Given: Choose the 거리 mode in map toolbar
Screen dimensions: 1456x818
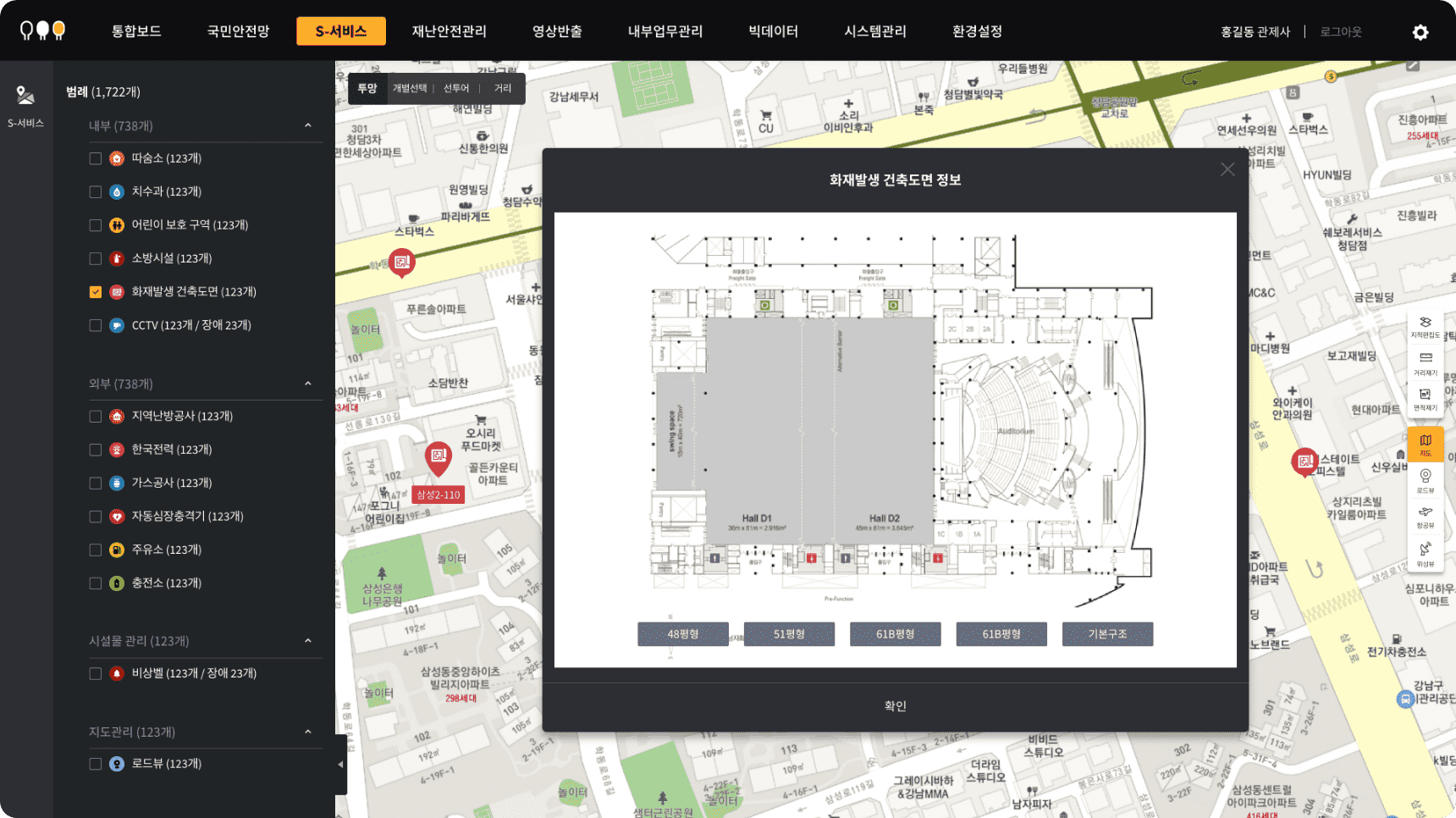Looking at the screenshot, I should coord(503,88).
